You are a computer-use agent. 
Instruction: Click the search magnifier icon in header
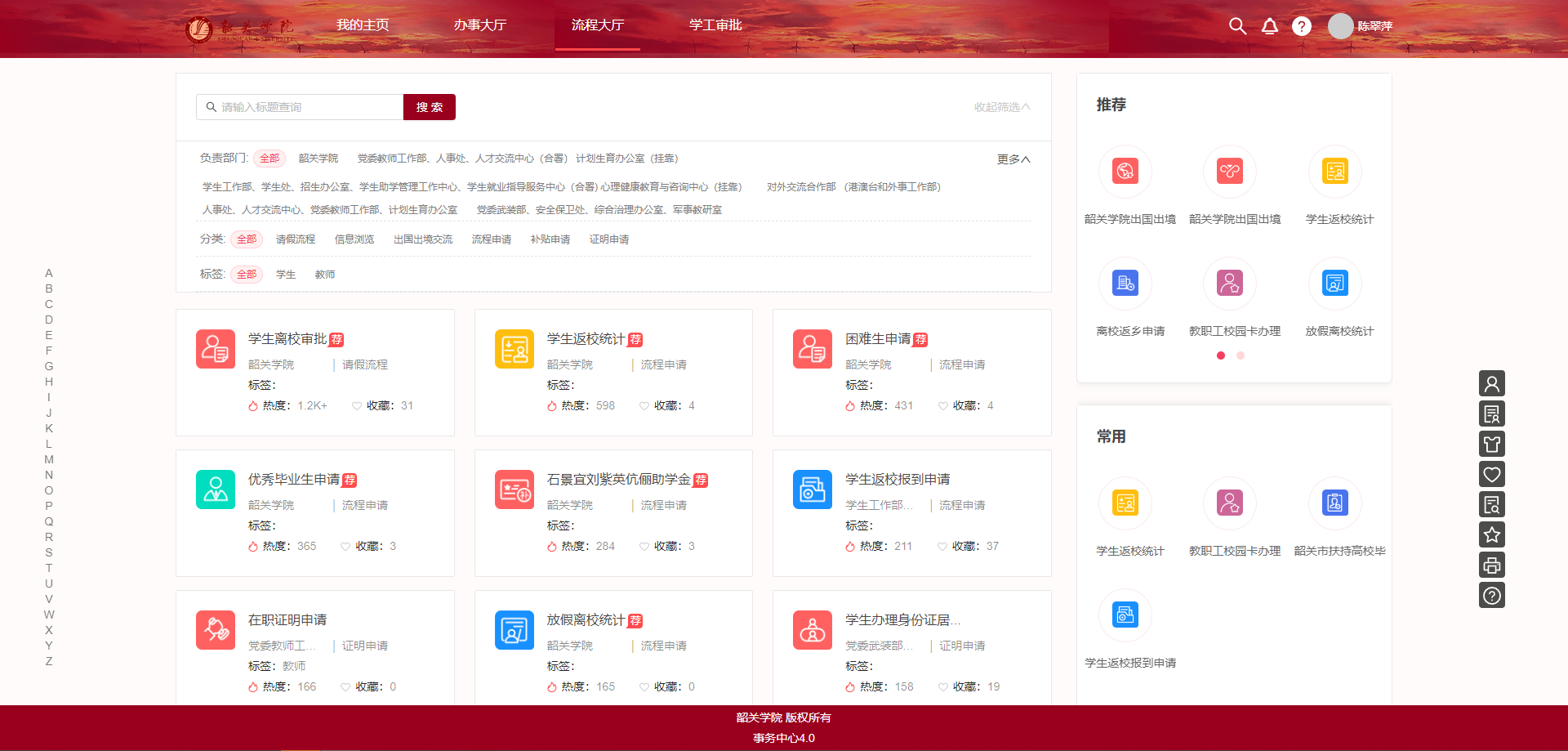pos(1237,26)
